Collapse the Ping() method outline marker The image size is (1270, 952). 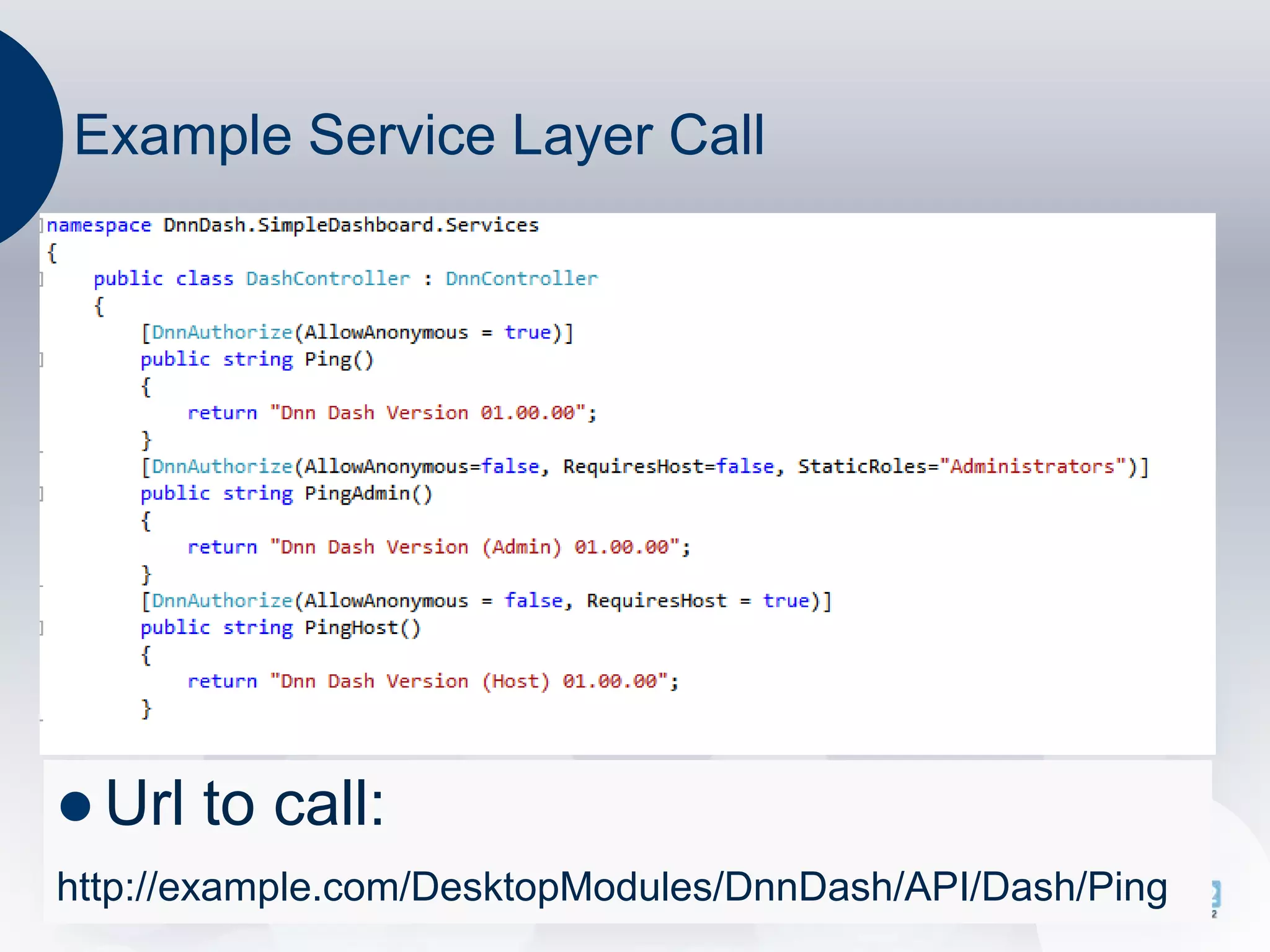click(x=42, y=359)
